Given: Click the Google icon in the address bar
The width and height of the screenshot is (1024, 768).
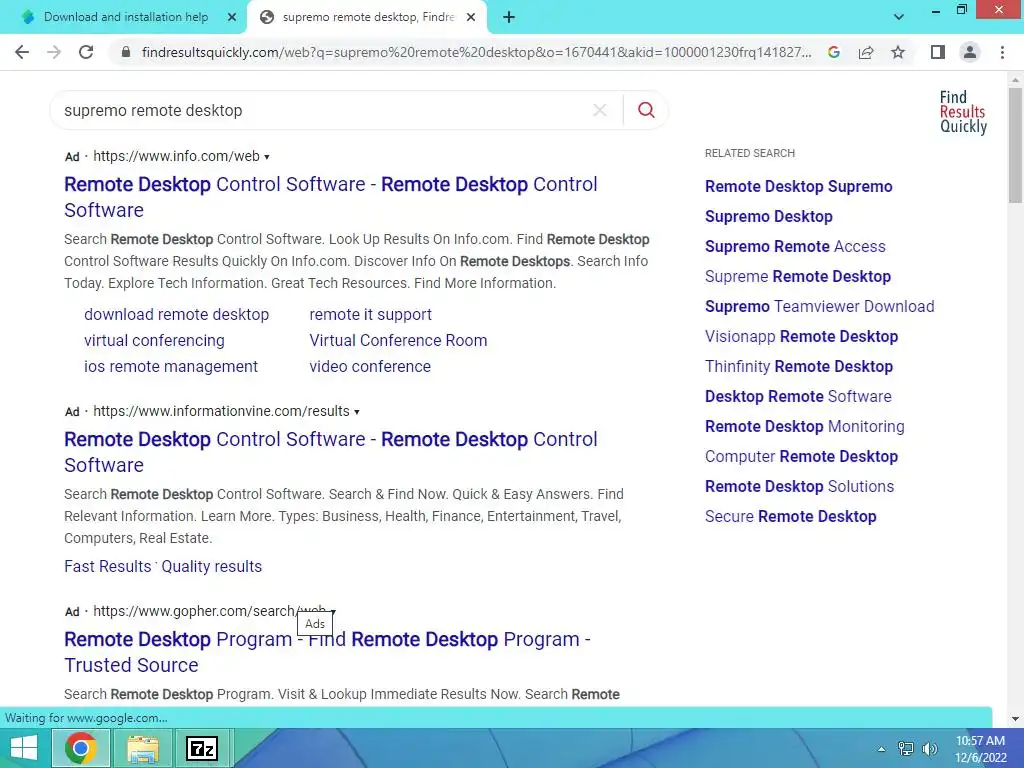Looking at the screenshot, I should pos(833,52).
